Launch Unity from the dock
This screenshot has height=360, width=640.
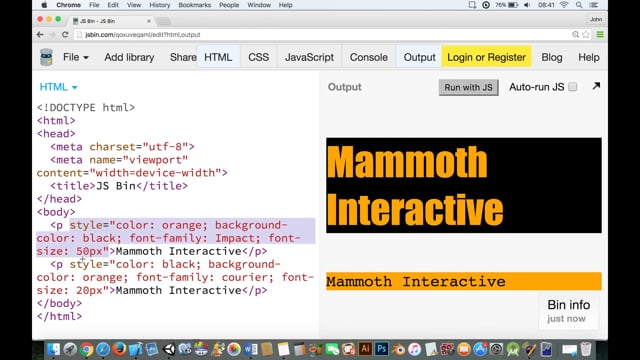(169, 349)
